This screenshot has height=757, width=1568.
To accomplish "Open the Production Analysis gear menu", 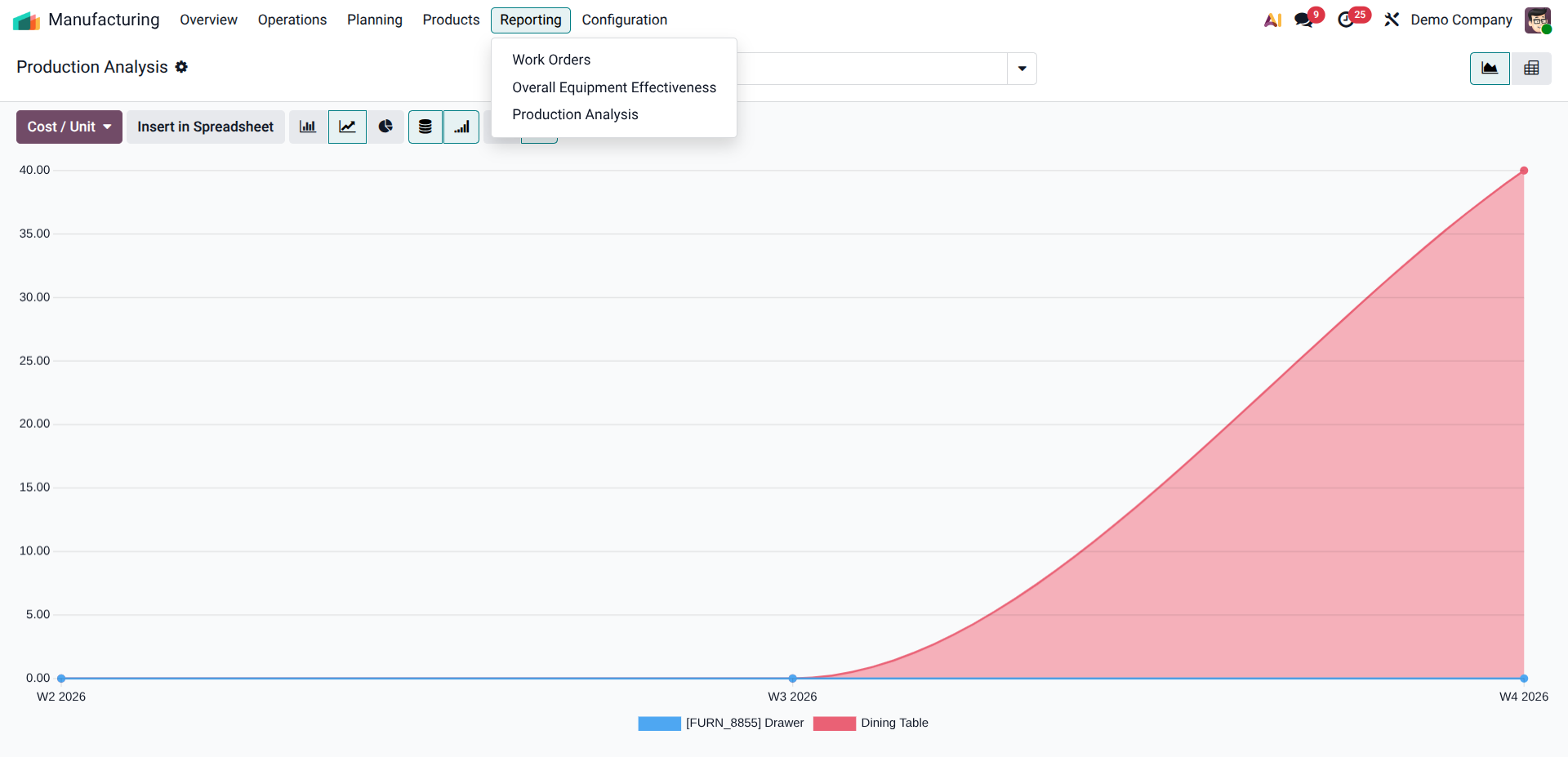I will (181, 67).
